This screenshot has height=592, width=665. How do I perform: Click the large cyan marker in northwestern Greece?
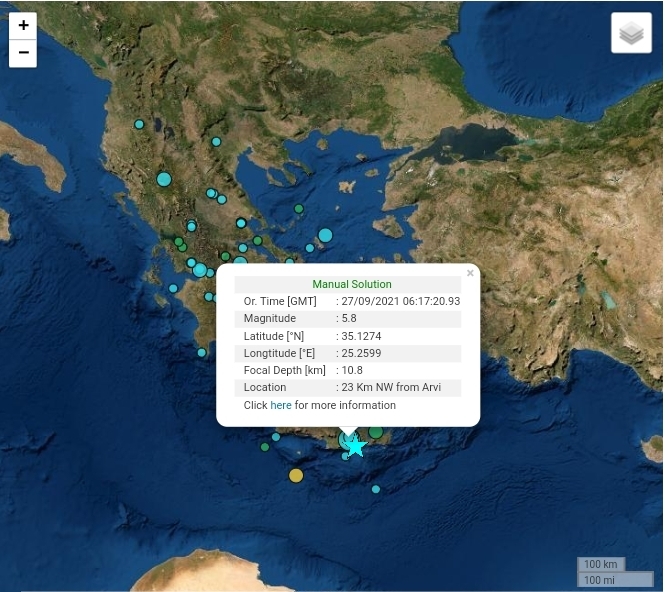[x=164, y=180]
